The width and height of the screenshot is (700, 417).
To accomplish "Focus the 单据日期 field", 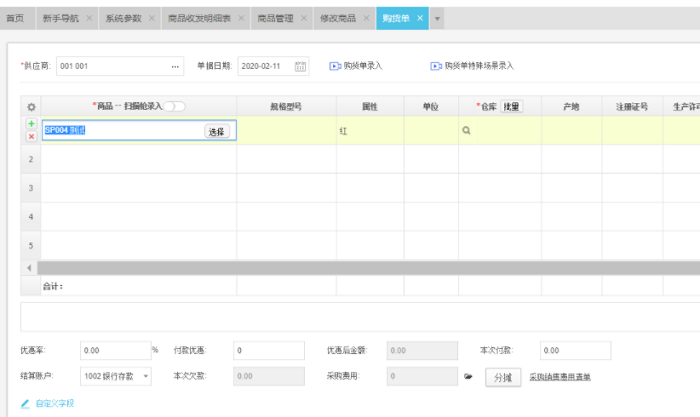I will coord(273,66).
